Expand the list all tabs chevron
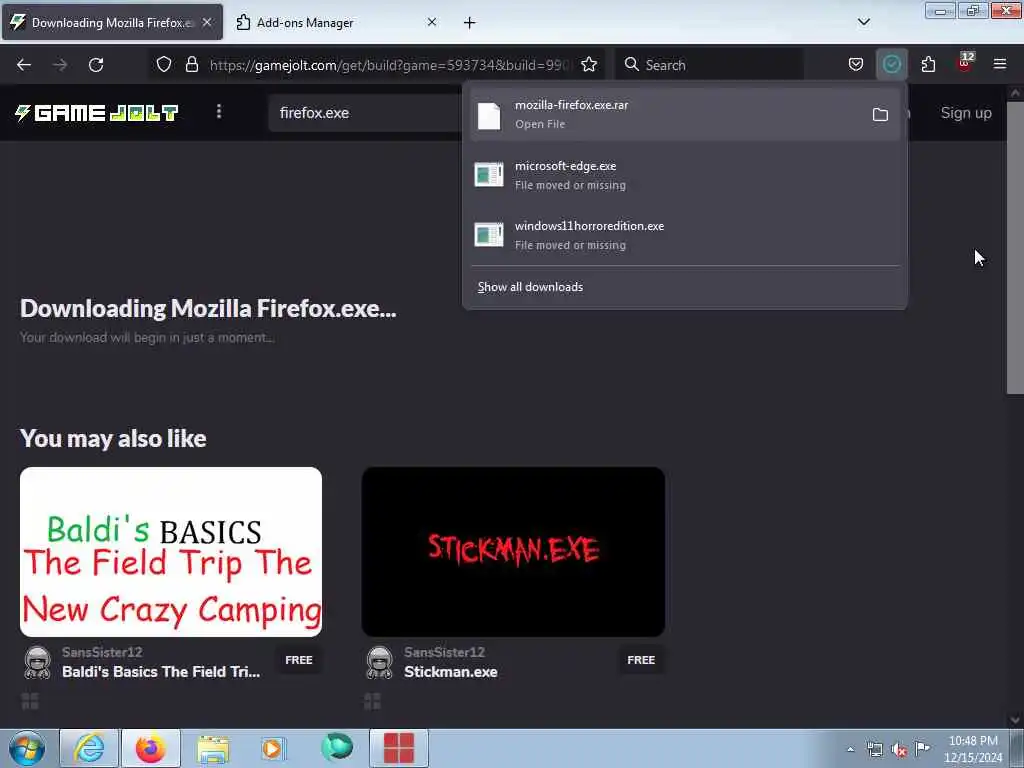The height and width of the screenshot is (768, 1024). pos(863,22)
